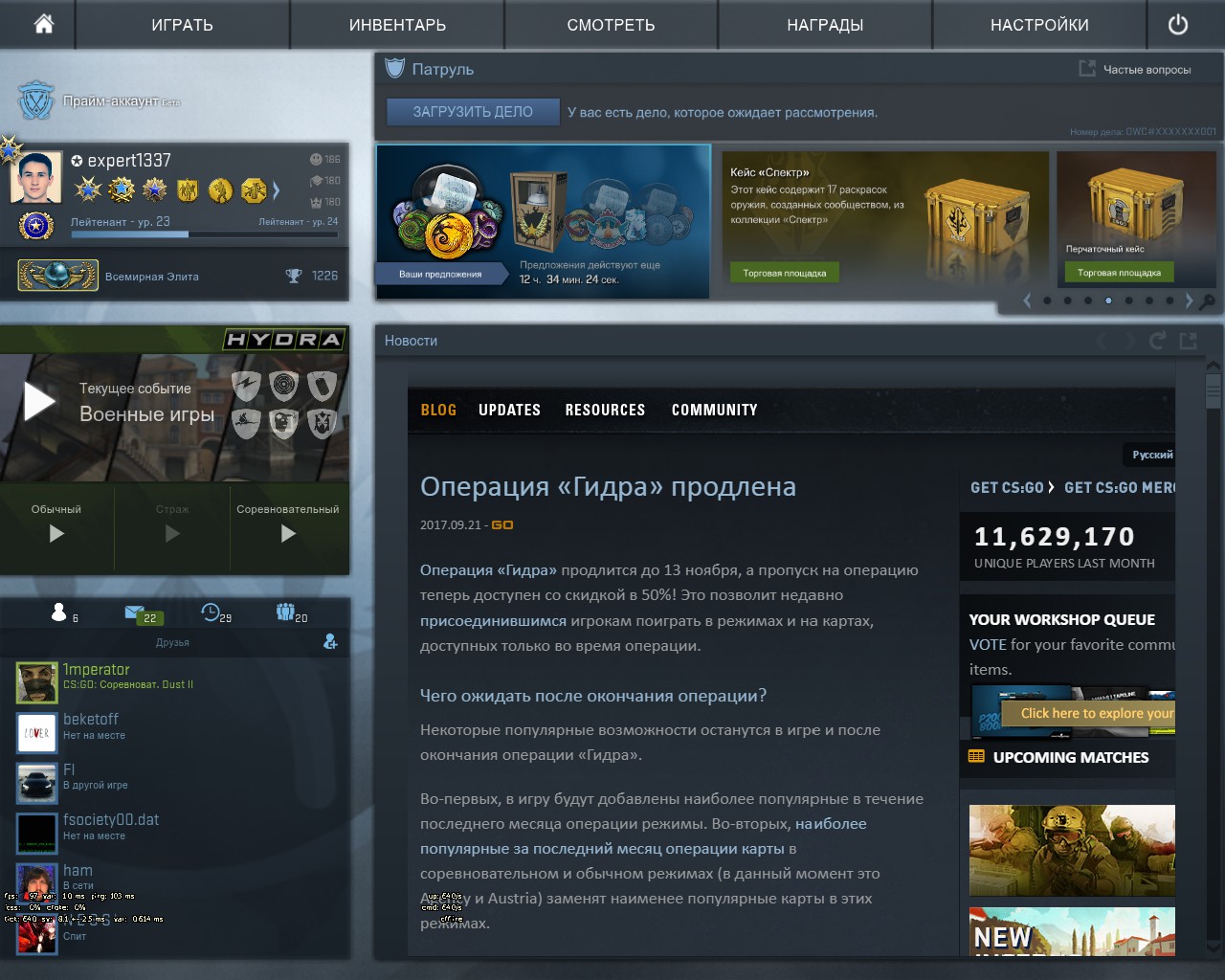Open the Русский language selector
The width and height of the screenshot is (1225, 980).
[x=1152, y=455]
